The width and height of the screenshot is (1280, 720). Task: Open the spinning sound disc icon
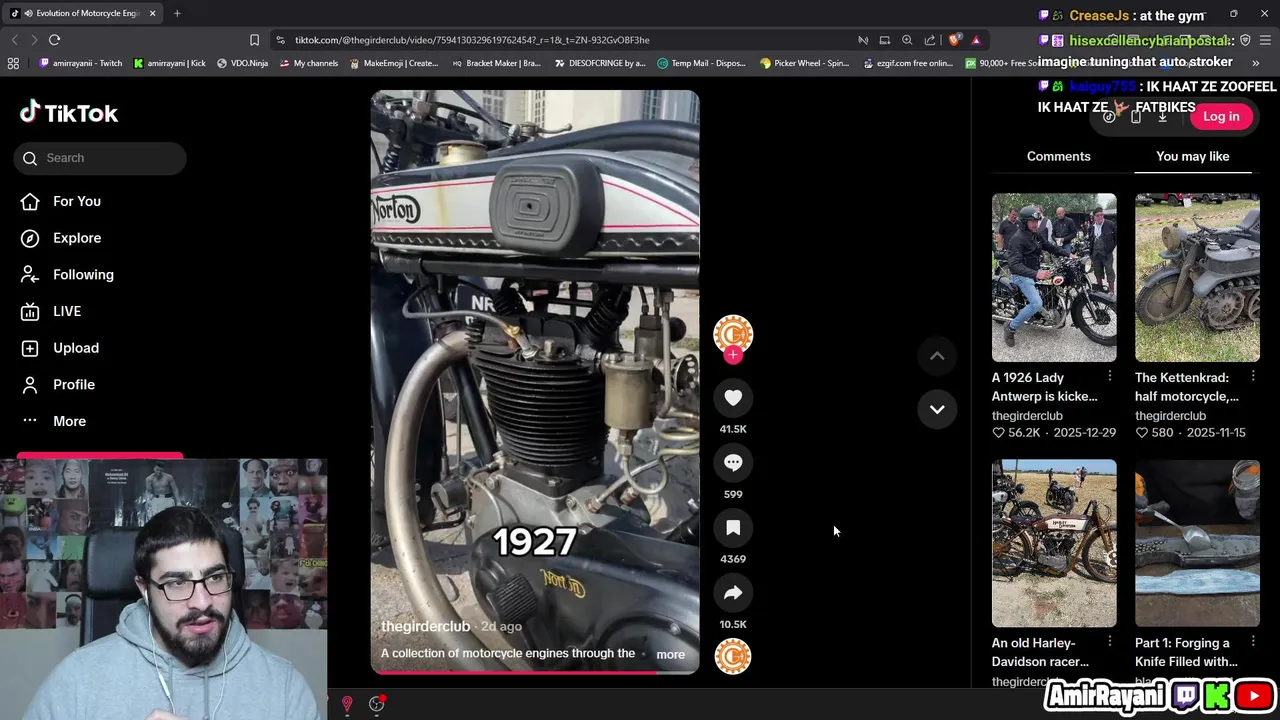733,656
